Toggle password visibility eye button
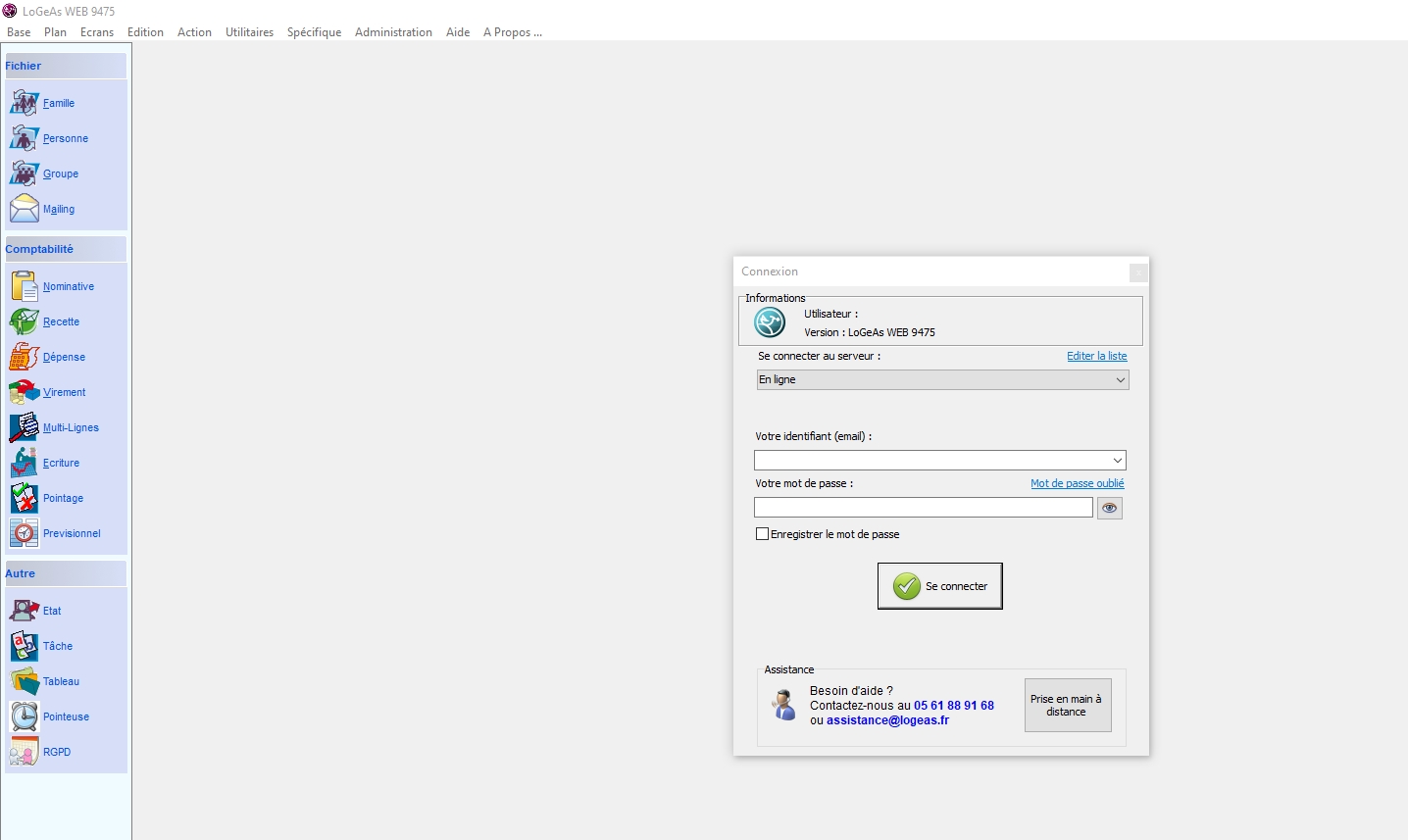Screen dimensions: 1408x840 coord(1109,508)
